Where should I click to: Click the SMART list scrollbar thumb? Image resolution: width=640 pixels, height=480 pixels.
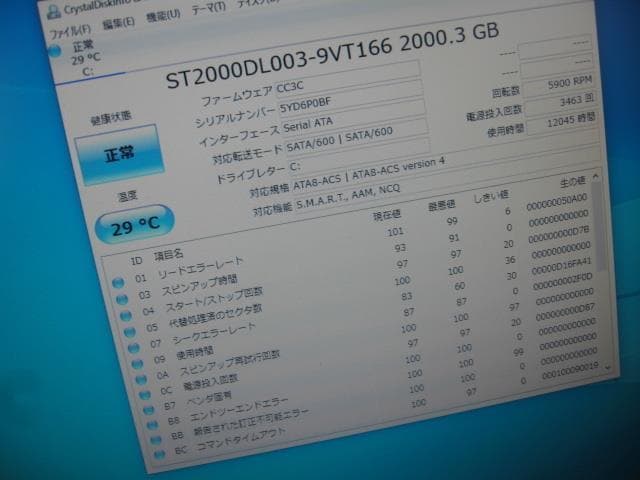click(600, 227)
